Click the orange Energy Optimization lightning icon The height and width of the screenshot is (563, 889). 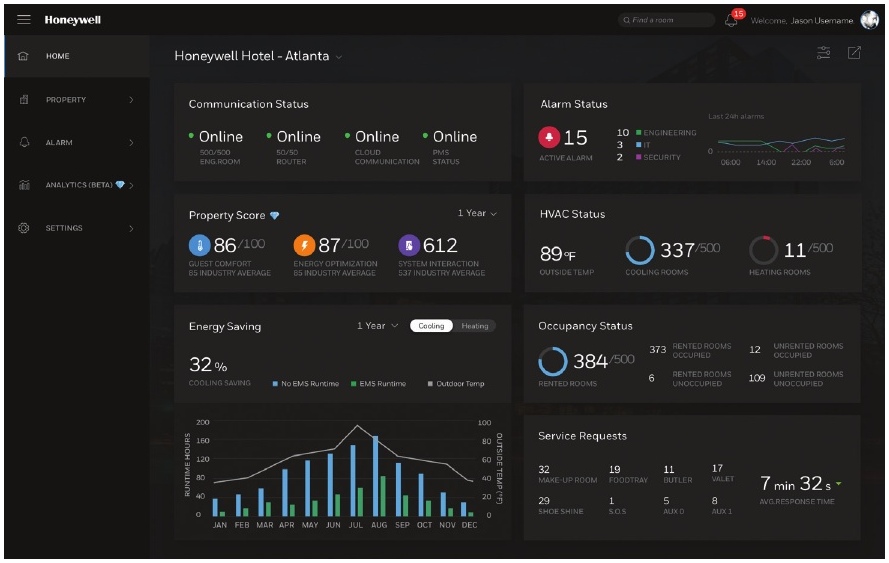tap(304, 245)
